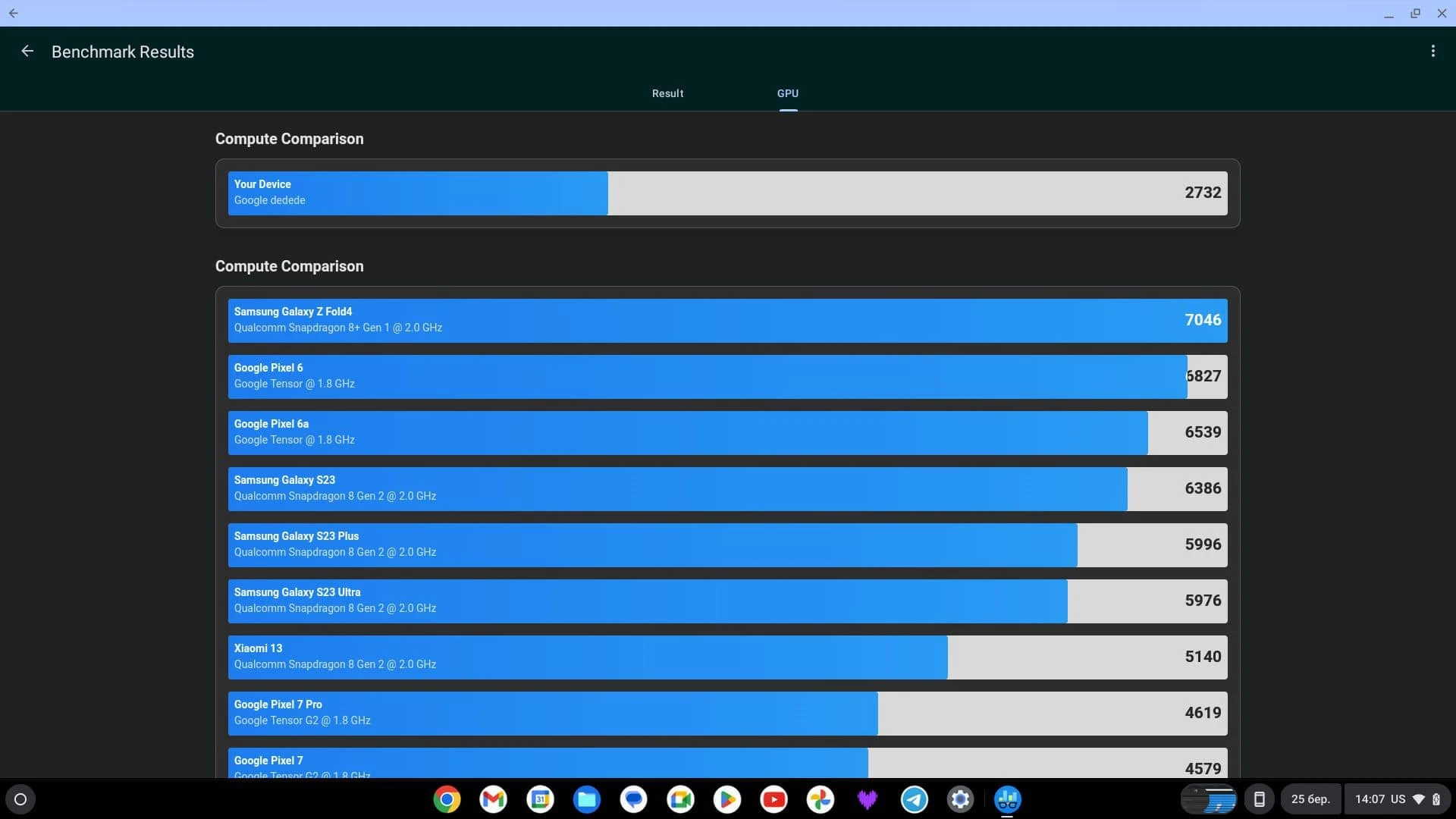Open Google Photos from the shelf
The height and width of the screenshot is (819, 1456).
click(x=821, y=799)
